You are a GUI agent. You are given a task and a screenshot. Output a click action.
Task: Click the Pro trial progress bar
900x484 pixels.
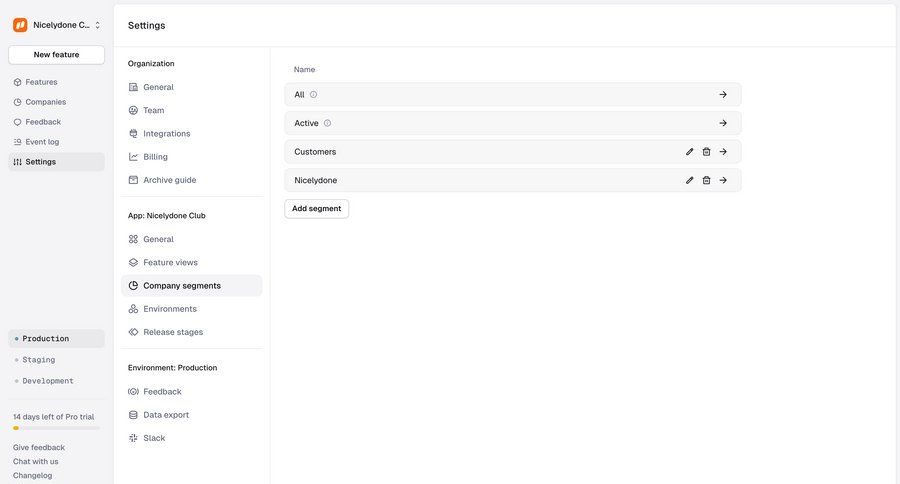[x=56, y=428]
